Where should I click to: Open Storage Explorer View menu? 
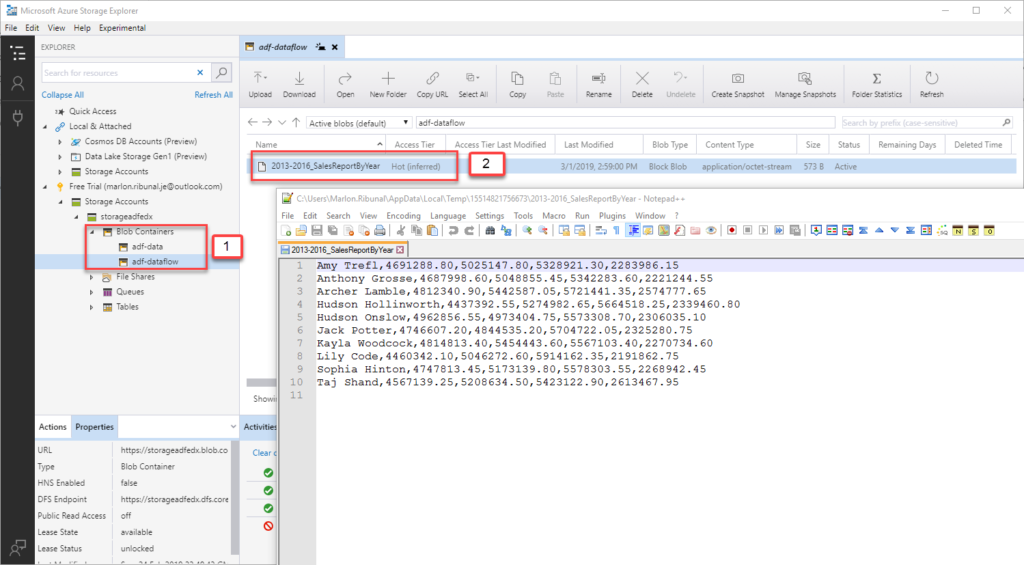56,28
